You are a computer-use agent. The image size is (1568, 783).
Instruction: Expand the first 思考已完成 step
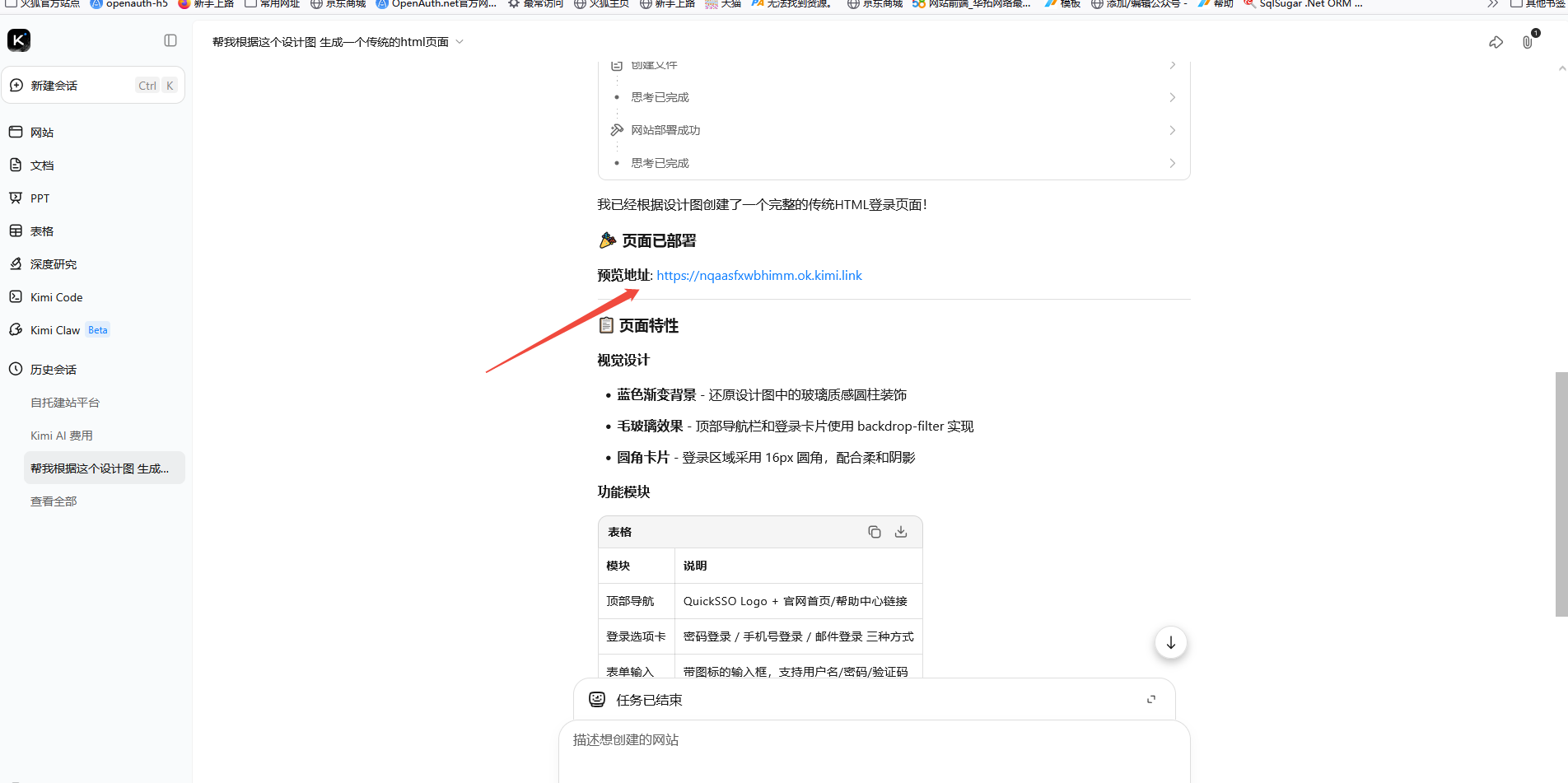(894, 97)
